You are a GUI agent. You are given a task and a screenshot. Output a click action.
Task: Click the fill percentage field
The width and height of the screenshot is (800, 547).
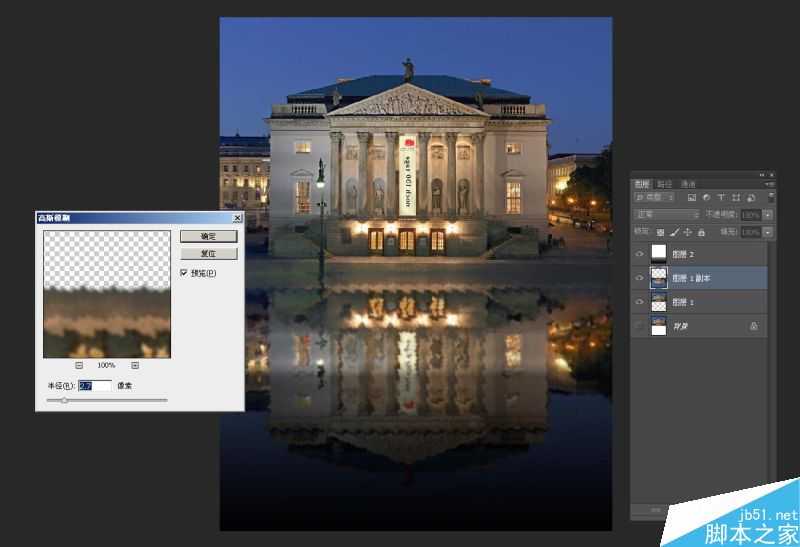[751, 232]
